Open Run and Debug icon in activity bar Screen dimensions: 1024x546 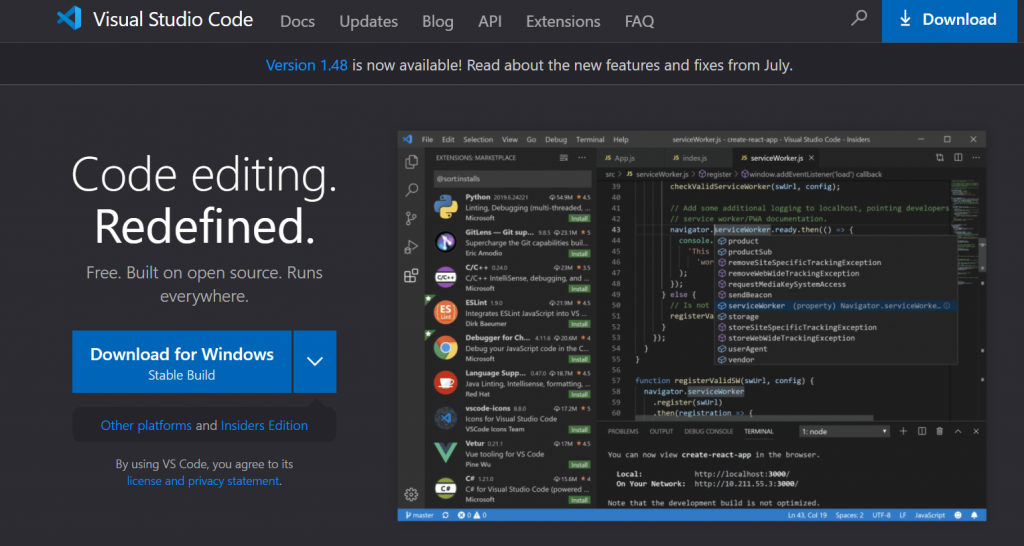(411, 247)
